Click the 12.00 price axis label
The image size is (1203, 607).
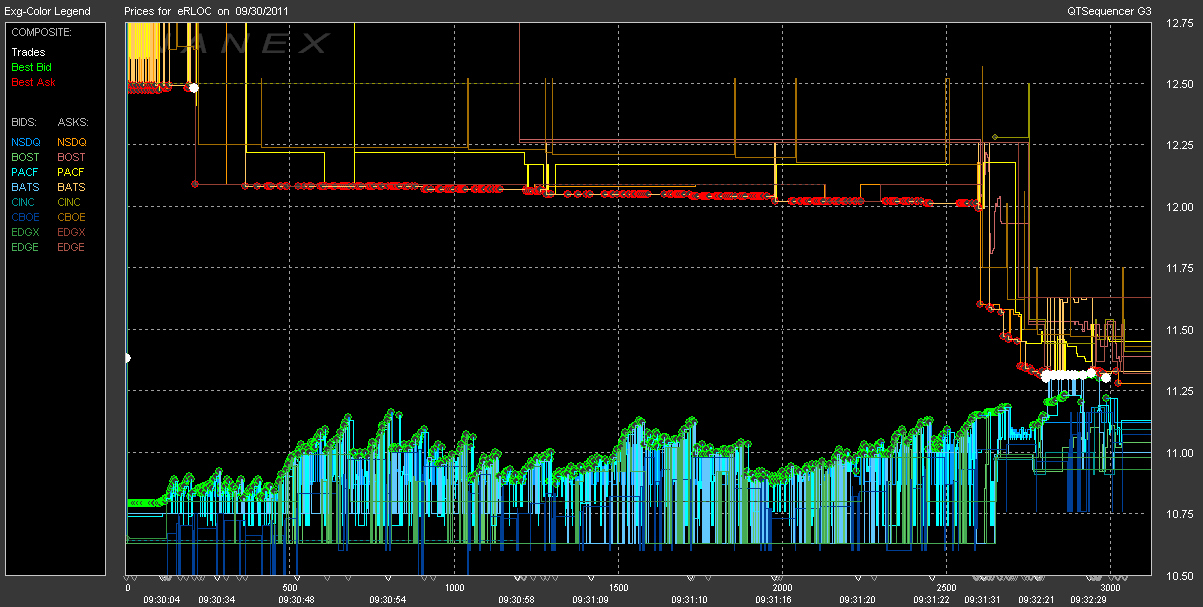(x=1180, y=207)
